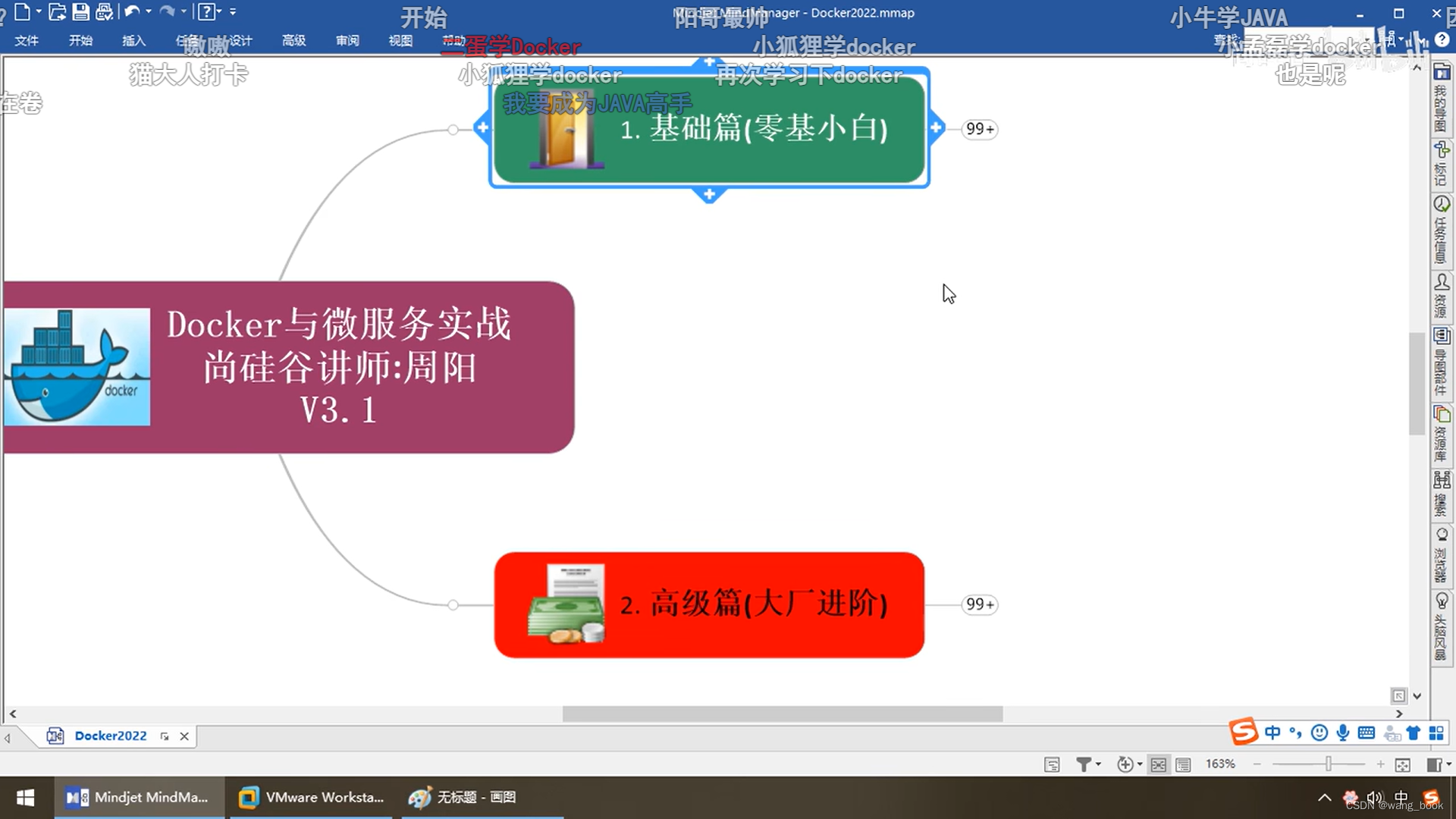
Task: Click the horizontal scrollbar thumb
Action: pyautogui.click(x=783, y=714)
